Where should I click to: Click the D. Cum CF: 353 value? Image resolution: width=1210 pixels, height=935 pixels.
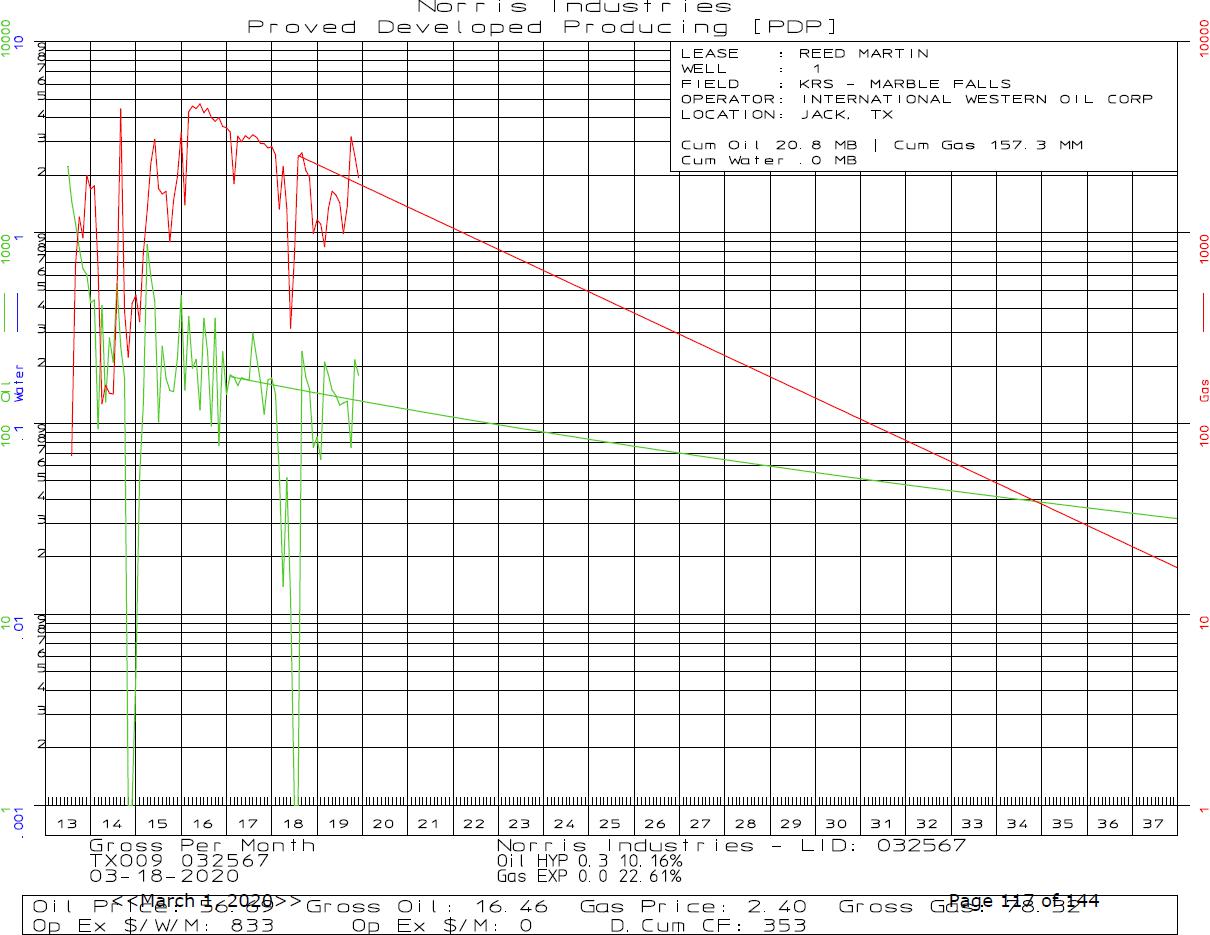tap(708, 925)
